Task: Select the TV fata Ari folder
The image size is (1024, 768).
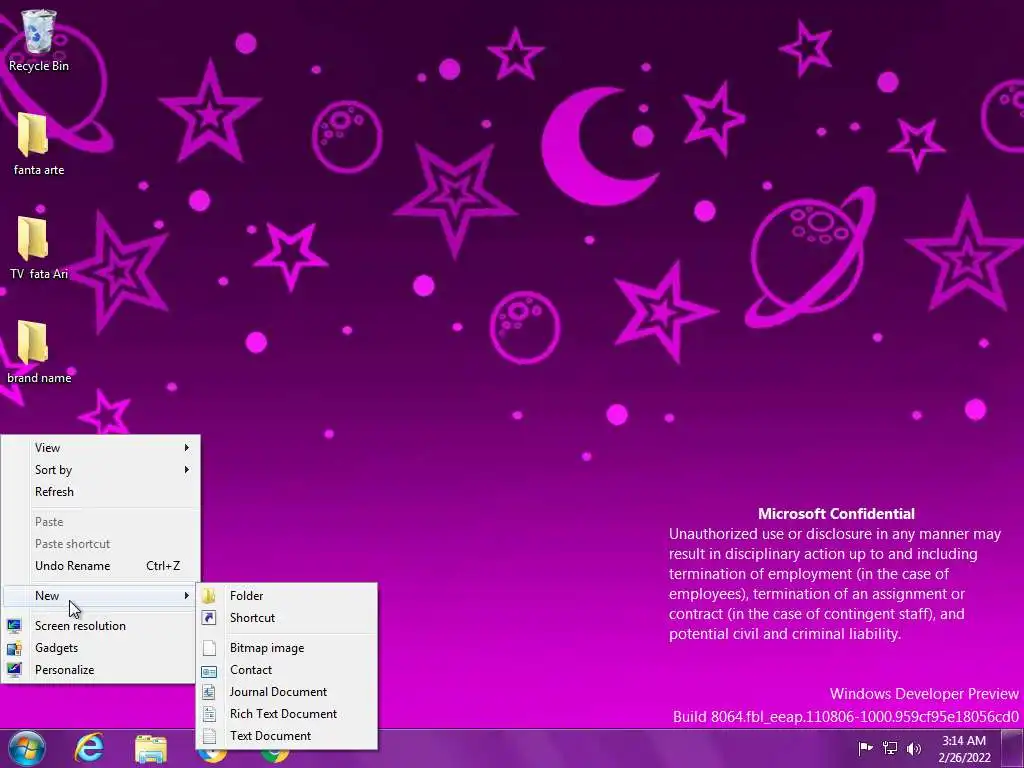Action: point(32,238)
